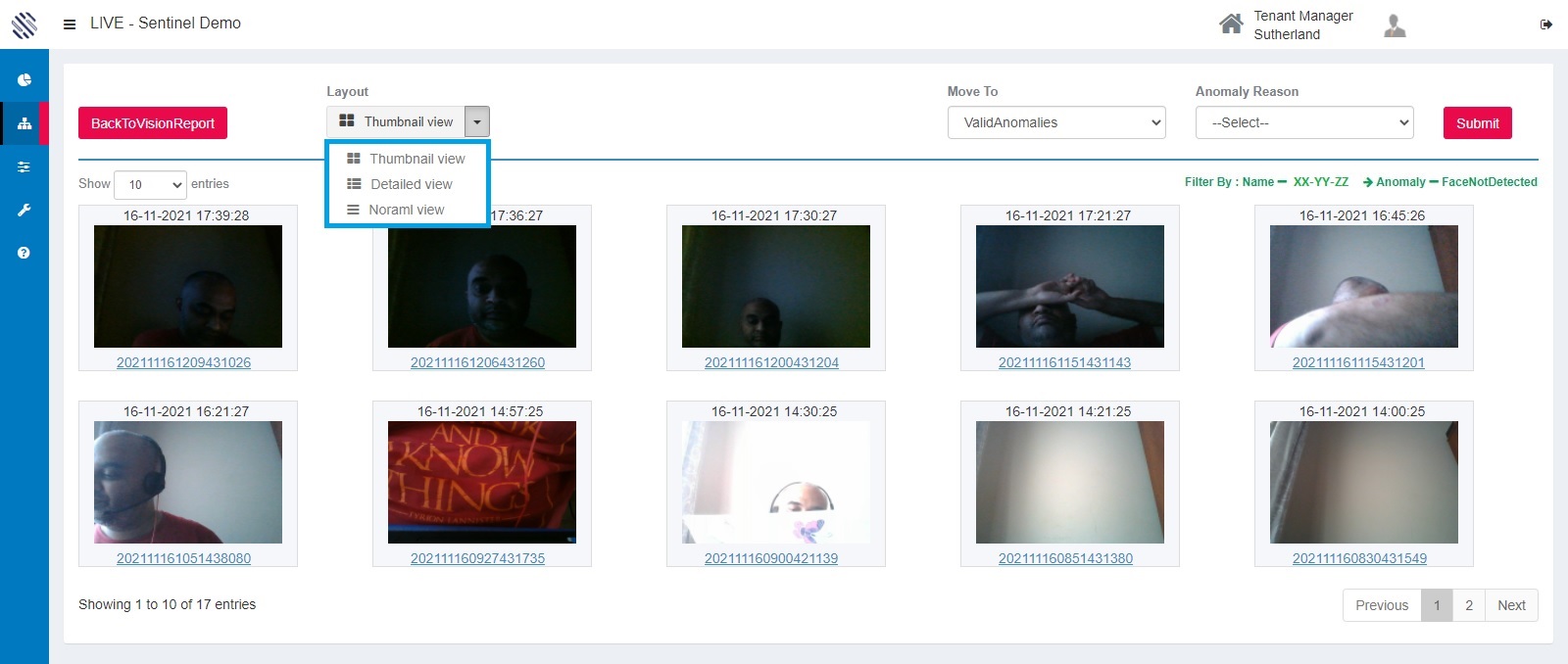Pick Thumbnail view in the layout menu
Viewport: 1568px width, 664px height.
click(x=416, y=159)
